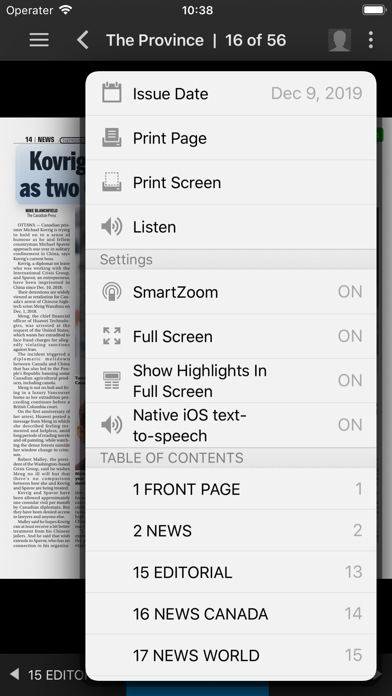Tap the calendar icon beside Issue Date
Screen dimensions: 392x696
point(111,93)
